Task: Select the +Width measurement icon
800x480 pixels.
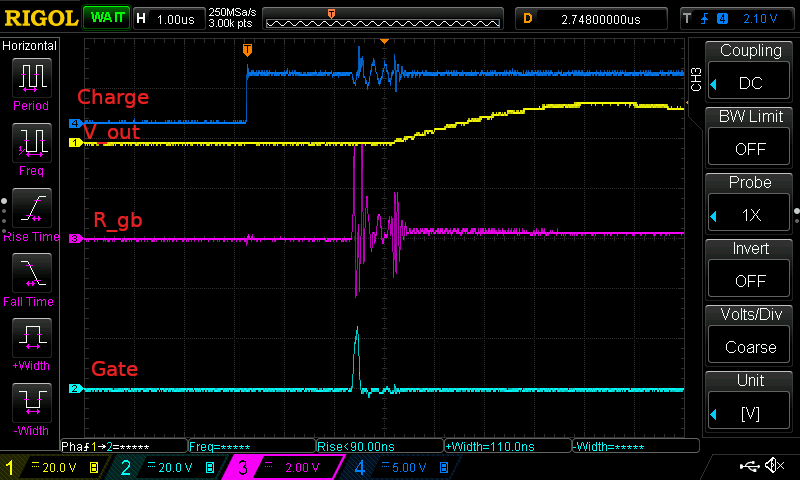Action: tap(32, 338)
